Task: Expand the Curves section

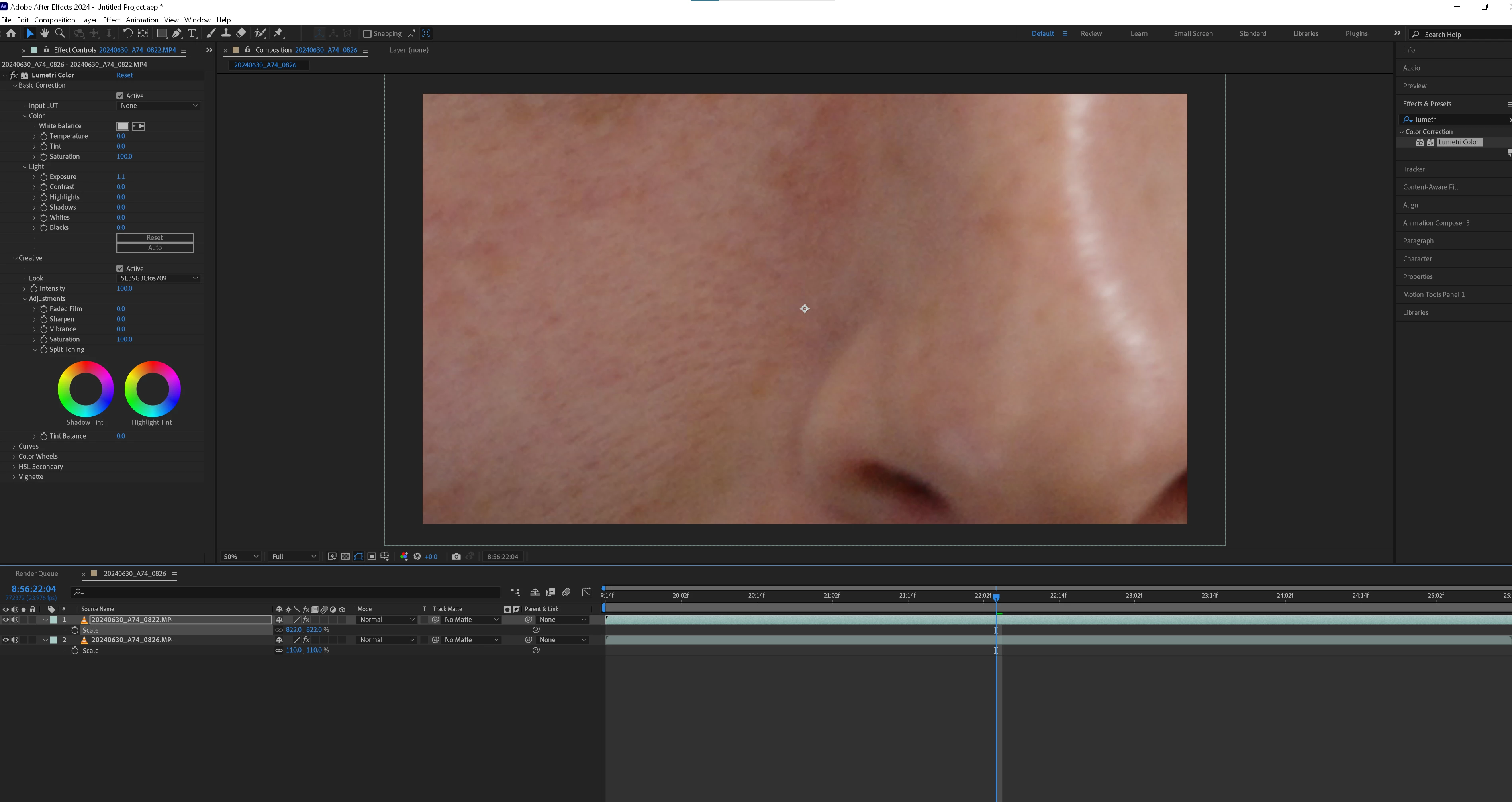Action: 14,446
